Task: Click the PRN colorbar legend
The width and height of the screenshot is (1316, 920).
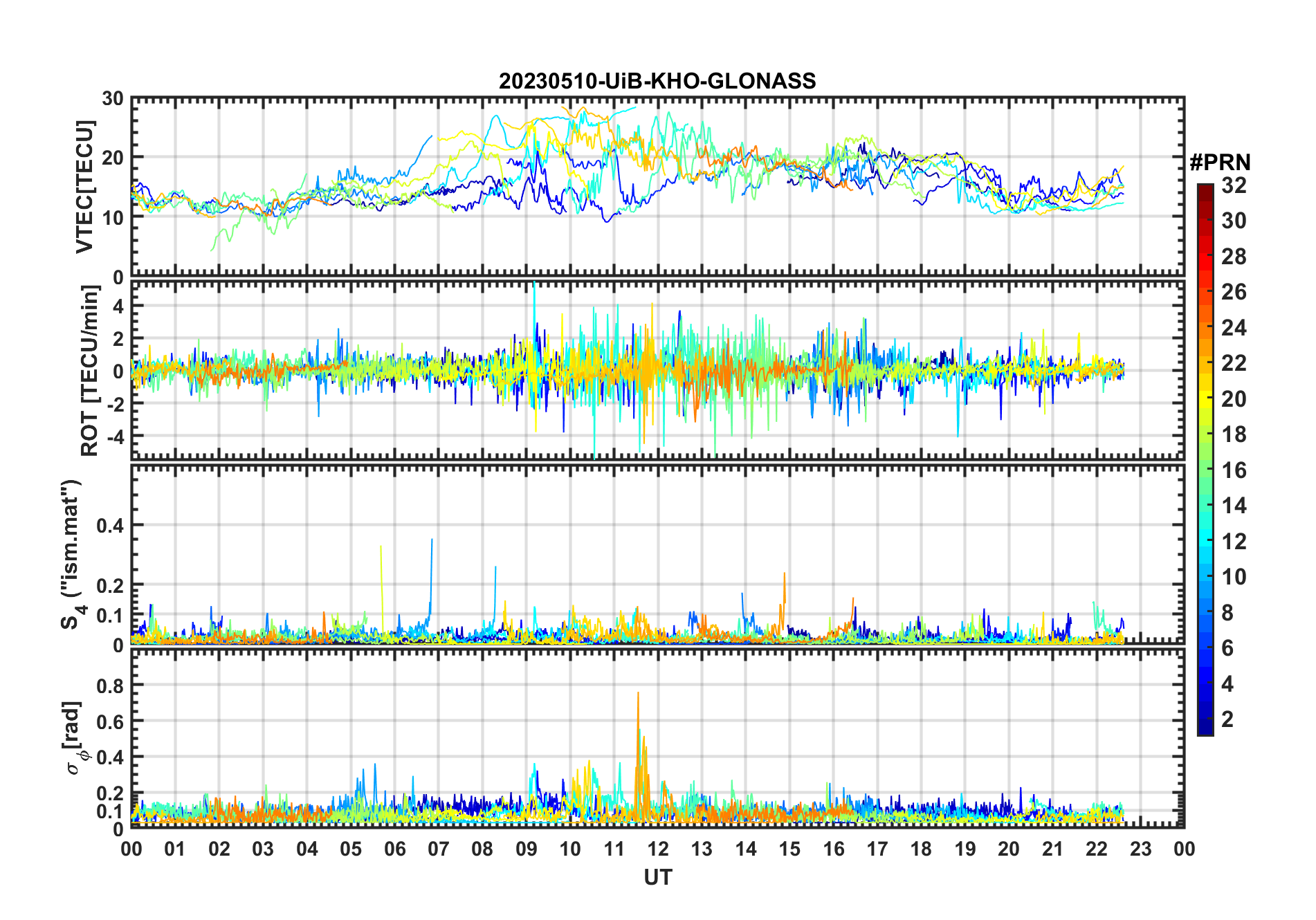Action: tap(1205, 459)
